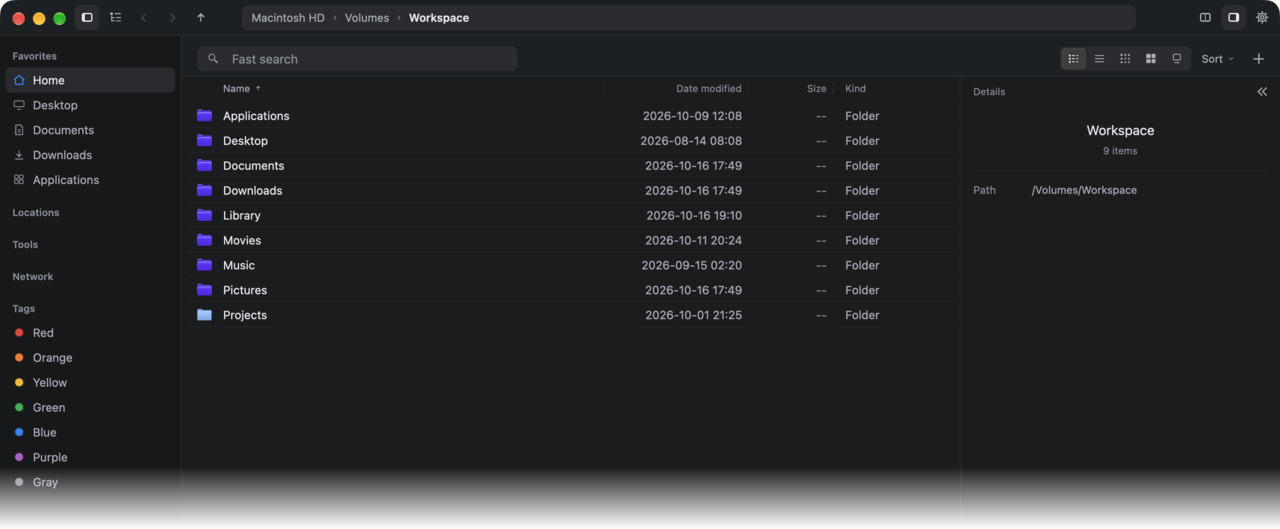Click the Pictures folder icon in list
This screenshot has height=529, width=1280.
(x=205, y=290)
